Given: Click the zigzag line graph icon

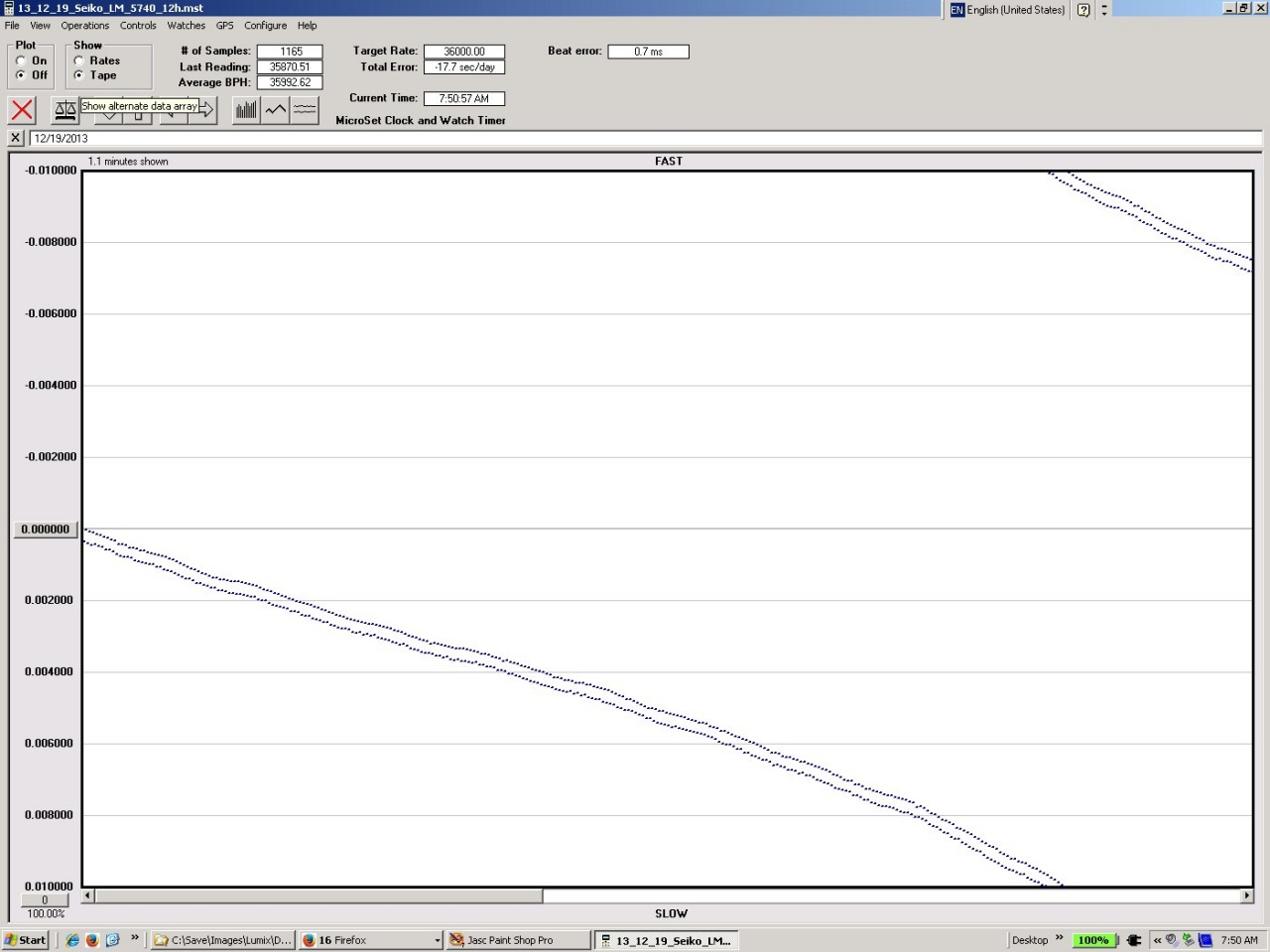Looking at the screenshot, I should (276, 110).
